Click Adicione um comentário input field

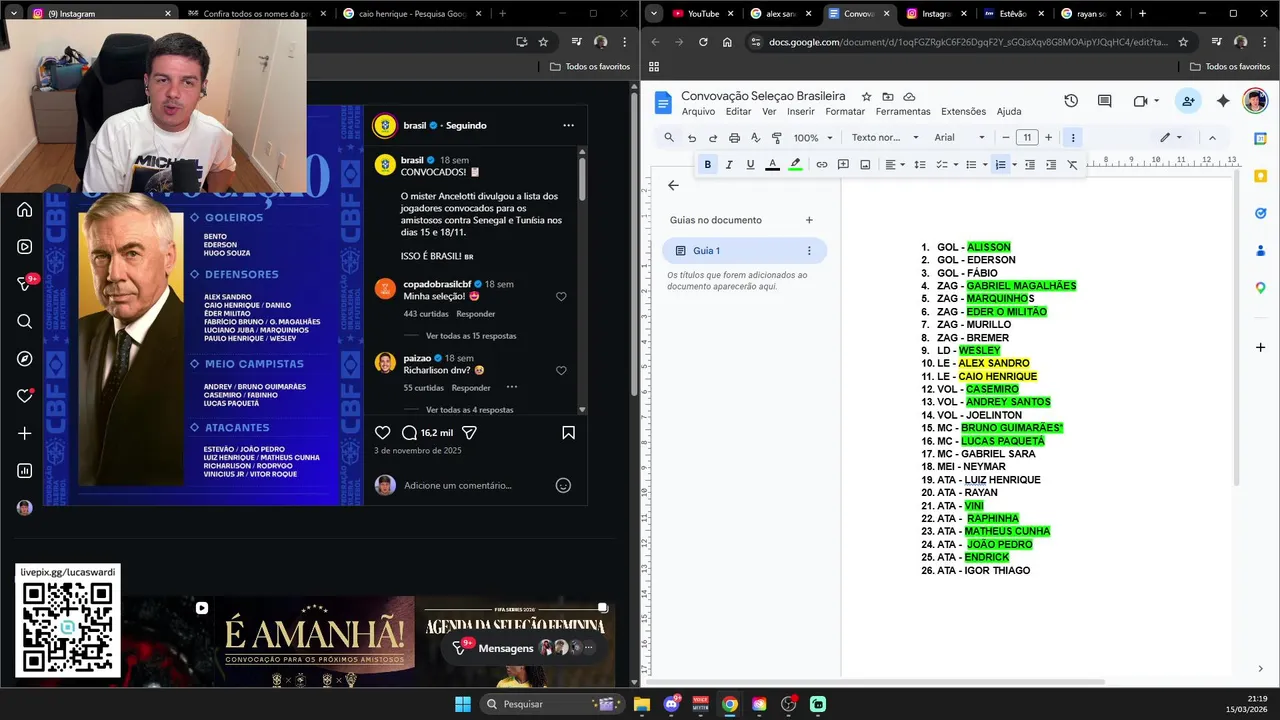pyautogui.click(x=457, y=485)
